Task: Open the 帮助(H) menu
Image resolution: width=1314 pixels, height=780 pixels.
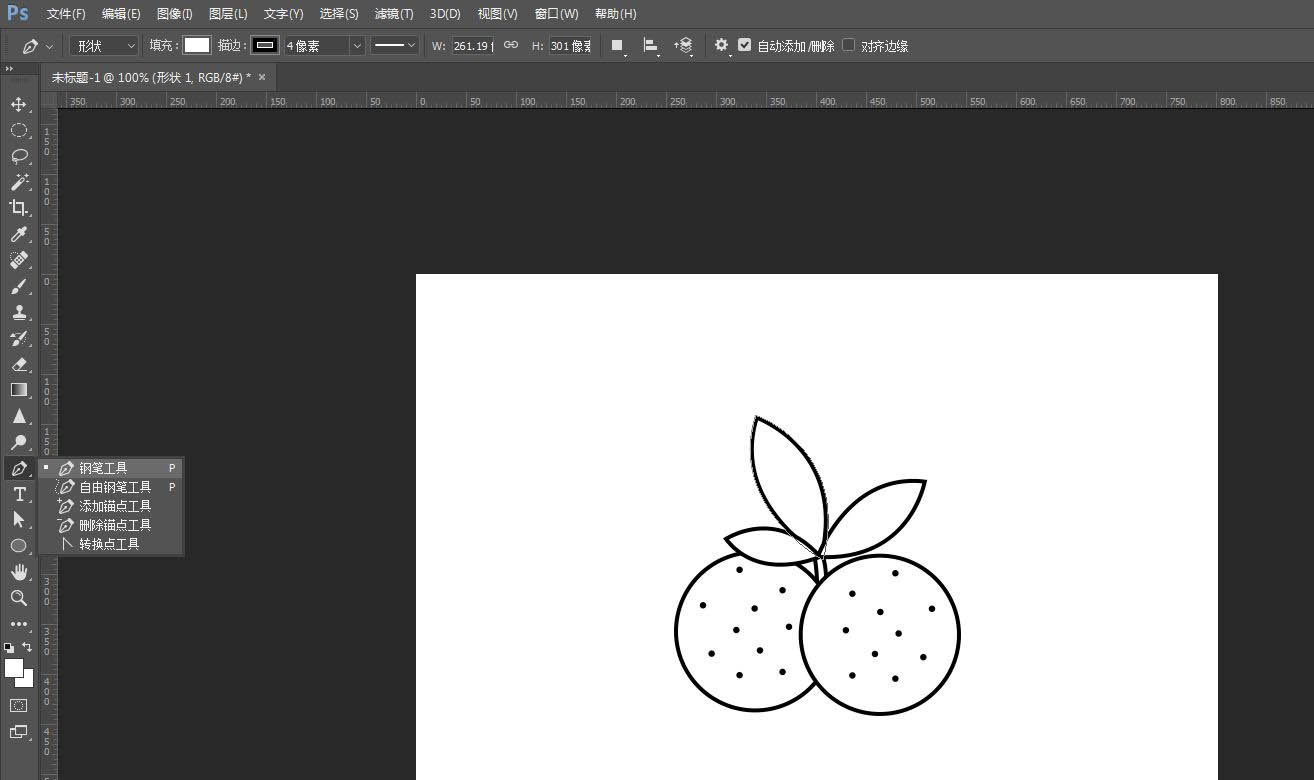Action: coord(615,14)
